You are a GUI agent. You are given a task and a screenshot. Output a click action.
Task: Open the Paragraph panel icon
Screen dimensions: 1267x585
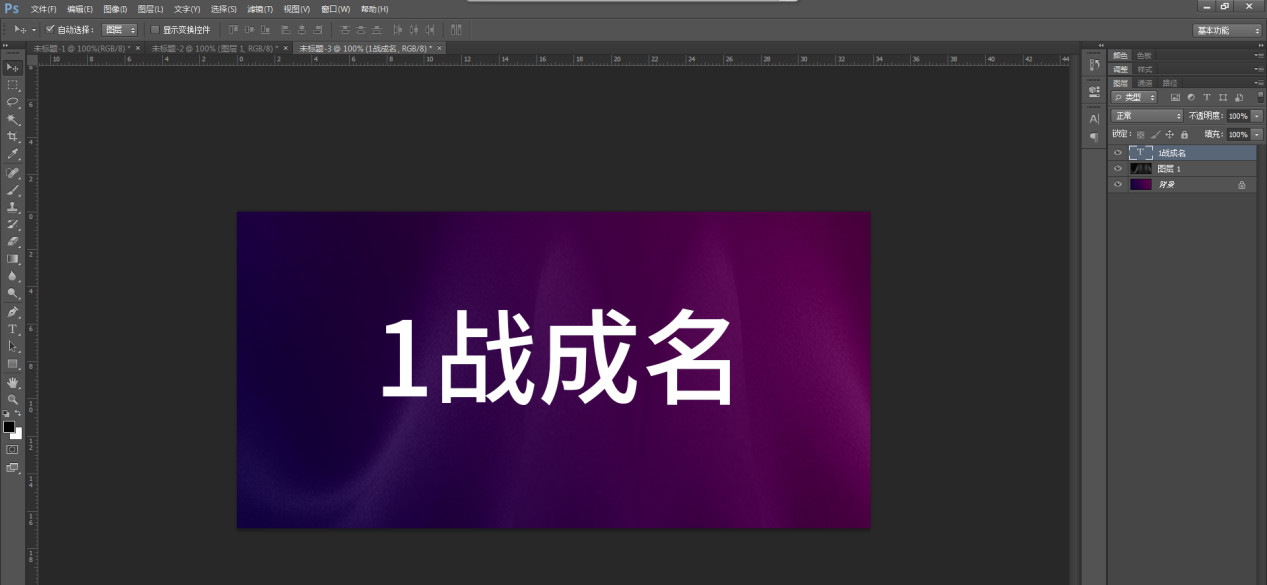(x=1094, y=137)
